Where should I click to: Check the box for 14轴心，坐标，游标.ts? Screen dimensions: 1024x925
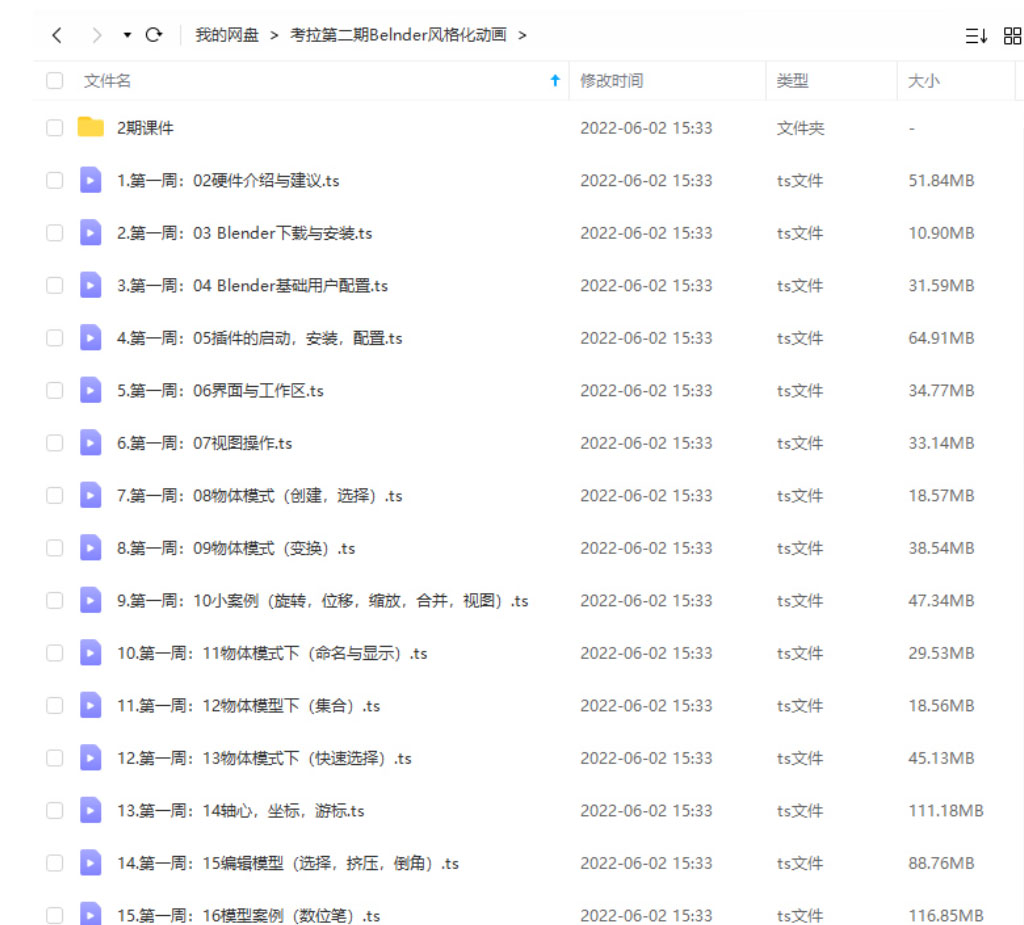[x=55, y=811]
